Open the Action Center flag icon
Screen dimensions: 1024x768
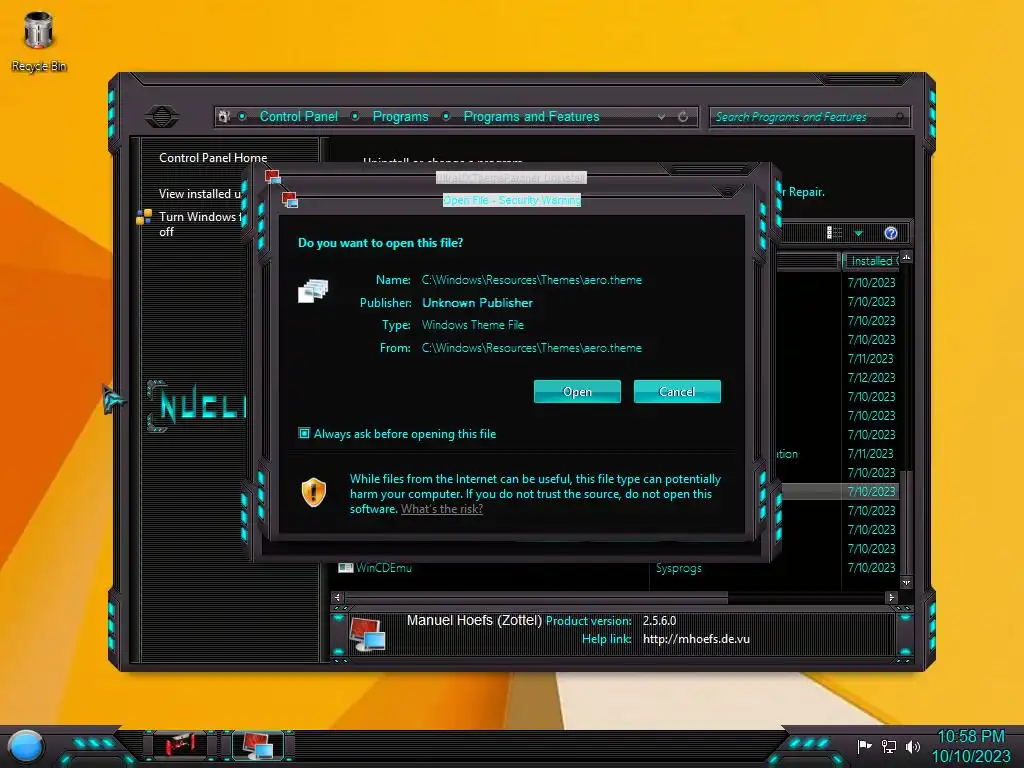[865, 746]
